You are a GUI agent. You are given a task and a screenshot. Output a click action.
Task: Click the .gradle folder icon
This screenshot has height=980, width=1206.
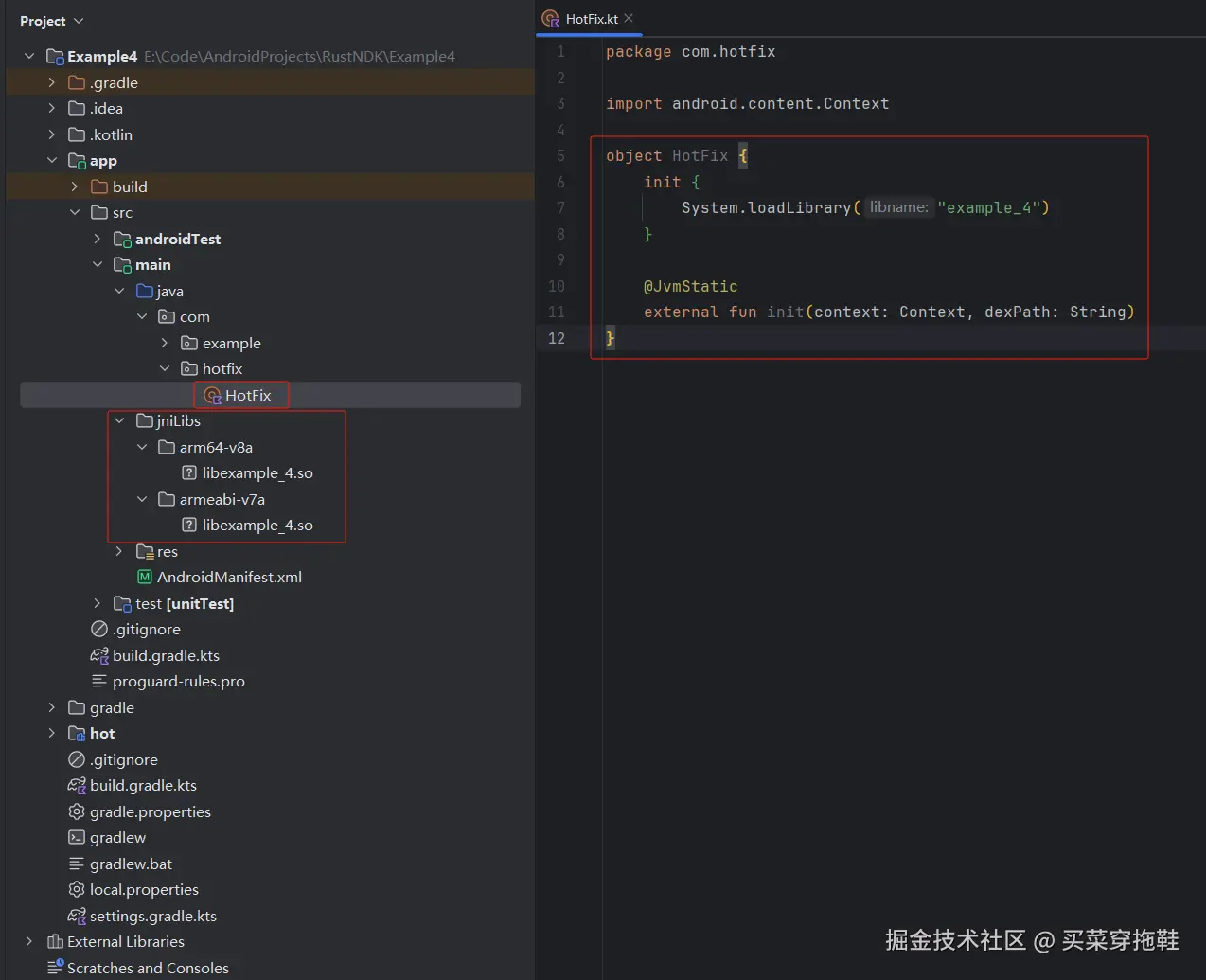pyautogui.click(x=77, y=82)
